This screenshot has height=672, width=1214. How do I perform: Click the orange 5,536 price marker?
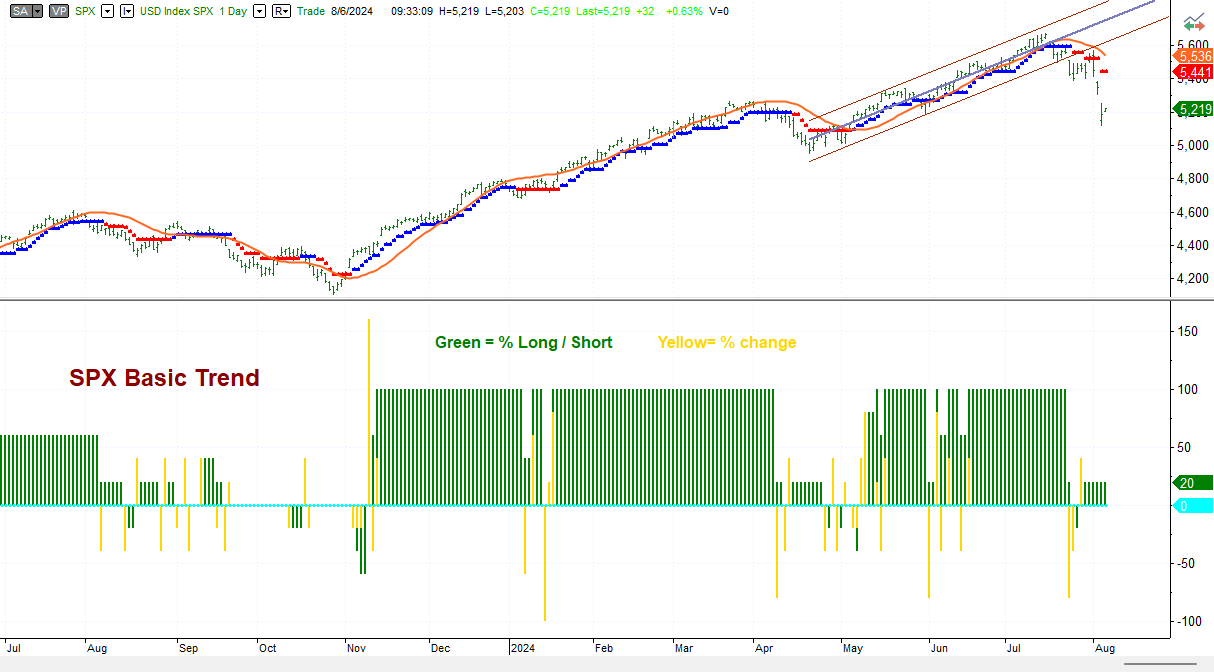[x=1194, y=57]
